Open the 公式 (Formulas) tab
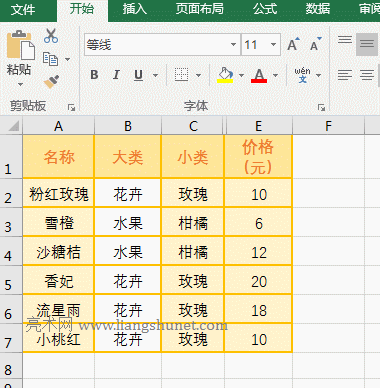The width and height of the screenshot is (380, 388). click(265, 9)
